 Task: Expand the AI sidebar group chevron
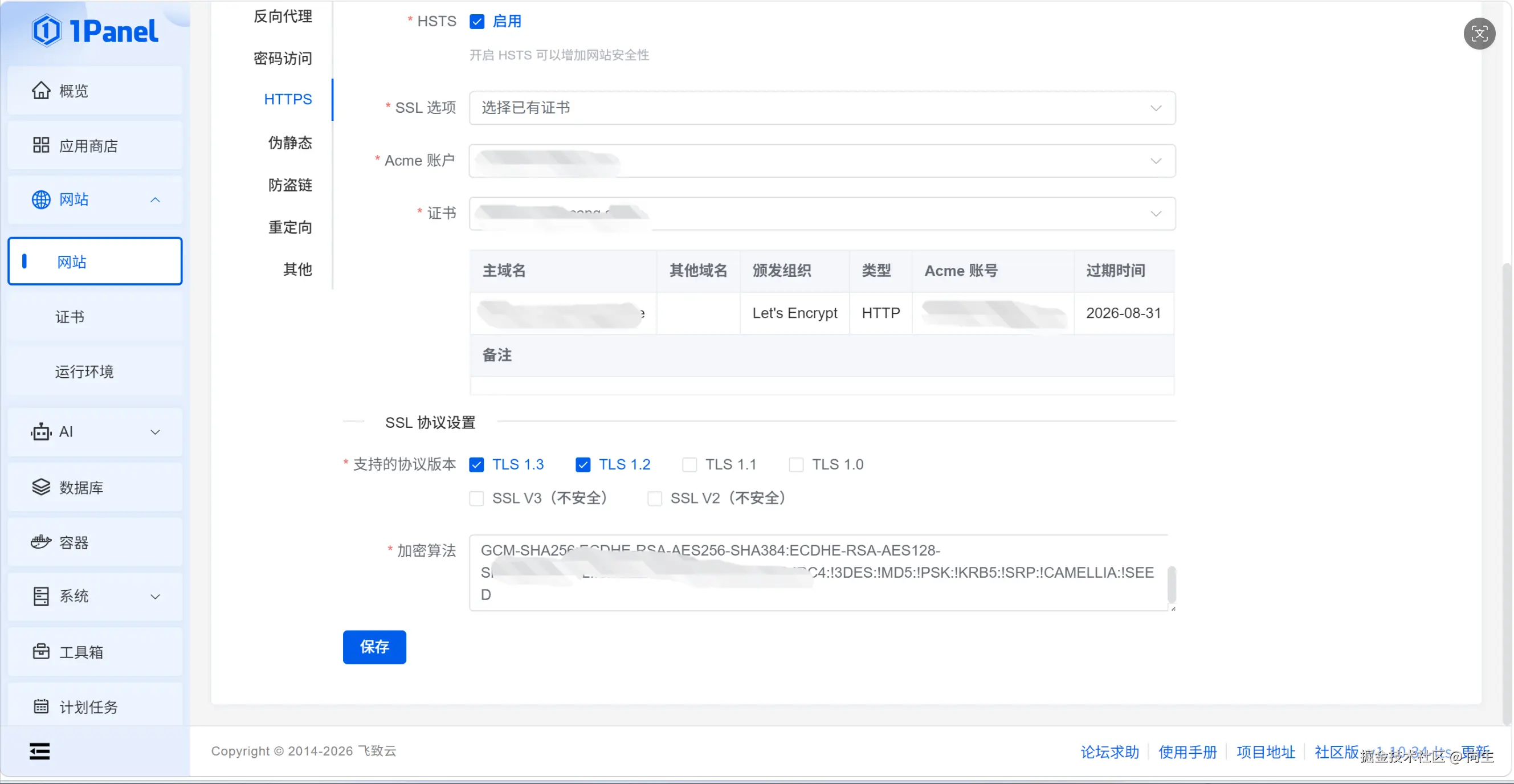click(155, 432)
